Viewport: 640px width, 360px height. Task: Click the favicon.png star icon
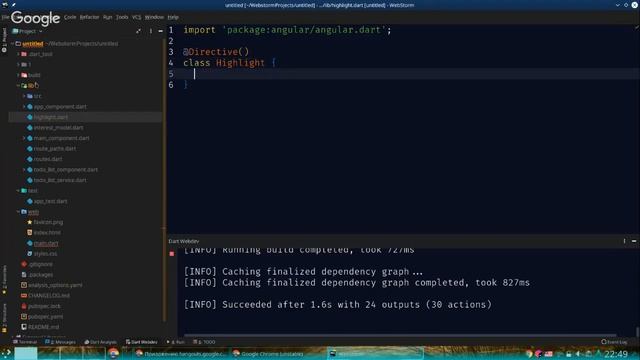(x=29, y=222)
